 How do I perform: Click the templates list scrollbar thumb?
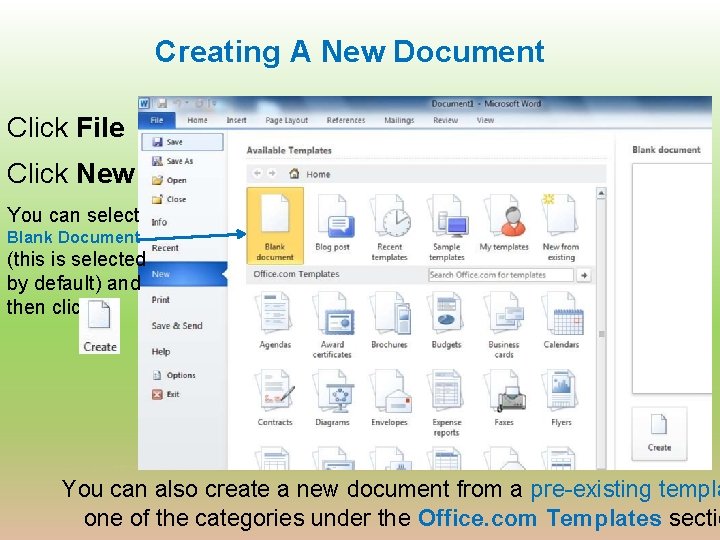(601, 334)
